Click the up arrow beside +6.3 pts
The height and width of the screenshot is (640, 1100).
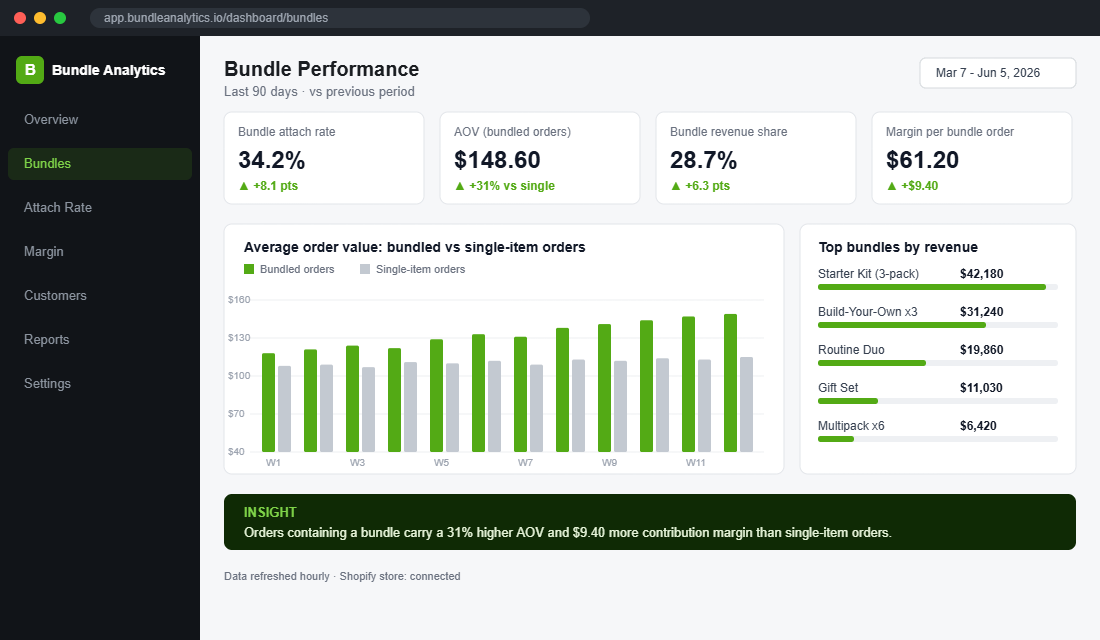coord(676,186)
